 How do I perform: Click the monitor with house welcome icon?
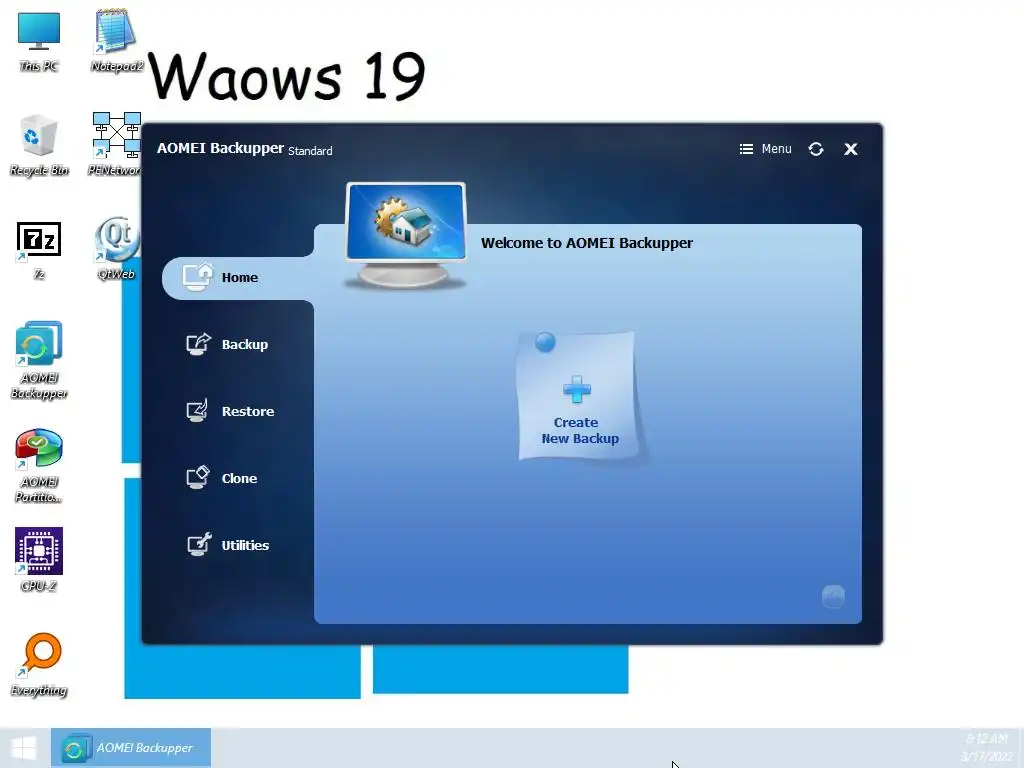pos(406,235)
